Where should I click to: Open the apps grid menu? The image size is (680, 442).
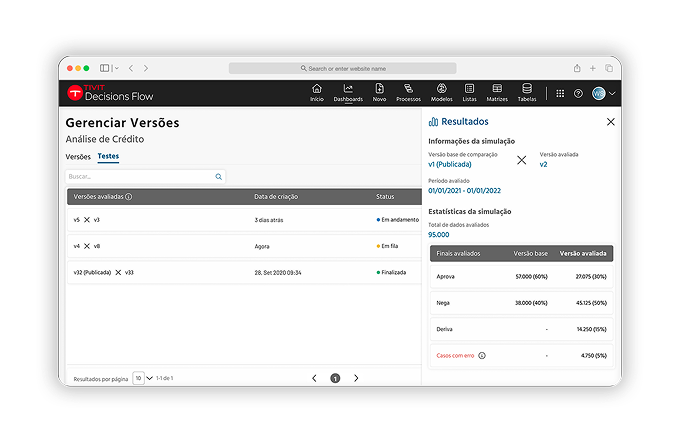pyautogui.click(x=560, y=93)
